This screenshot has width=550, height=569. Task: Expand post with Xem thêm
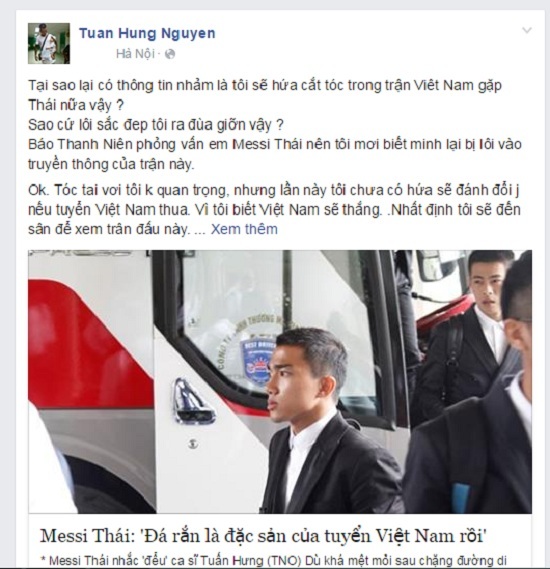pos(244,229)
